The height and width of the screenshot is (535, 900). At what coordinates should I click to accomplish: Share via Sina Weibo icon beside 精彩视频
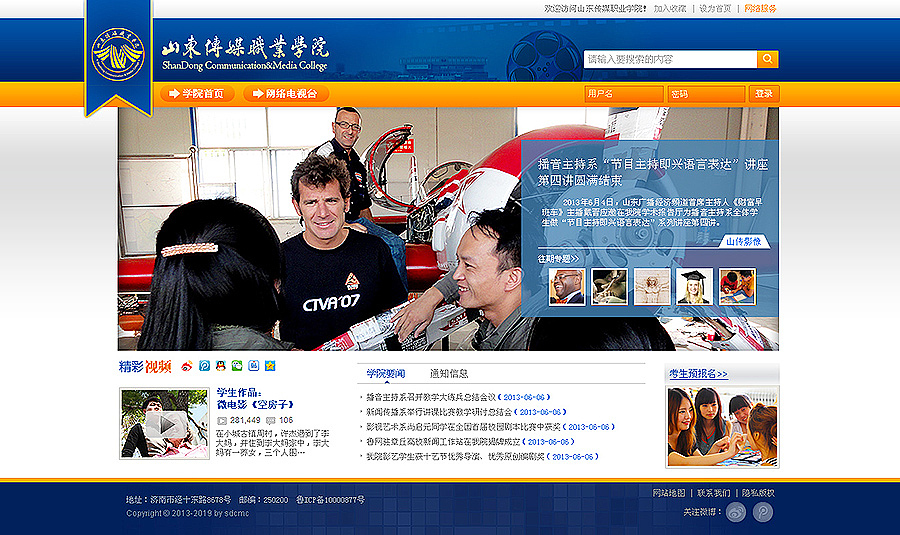187,366
